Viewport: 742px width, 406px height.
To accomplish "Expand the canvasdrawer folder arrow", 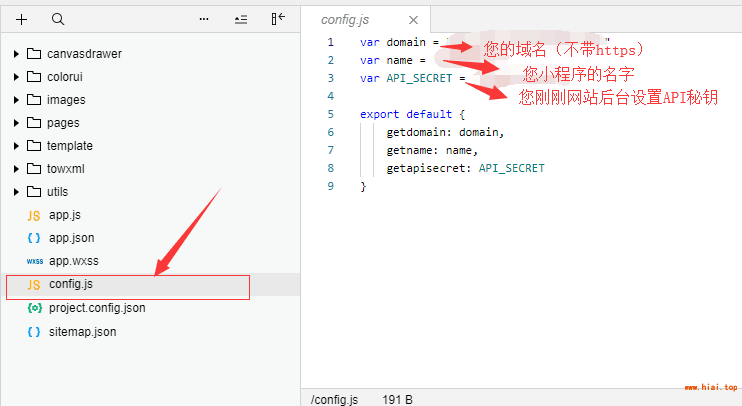I will pyautogui.click(x=16, y=54).
